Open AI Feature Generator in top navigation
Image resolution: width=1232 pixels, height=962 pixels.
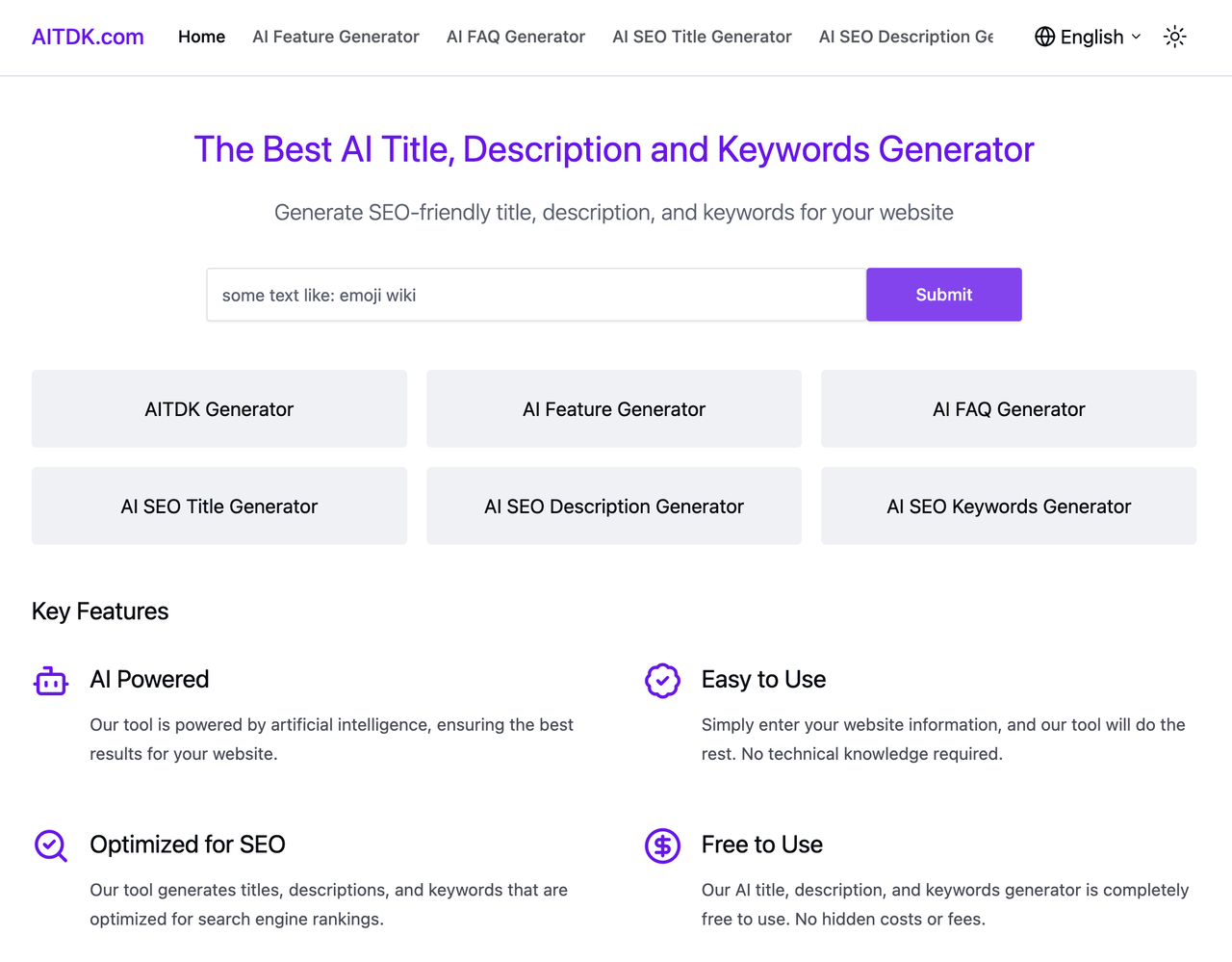pyautogui.click(x=336, y=37)
